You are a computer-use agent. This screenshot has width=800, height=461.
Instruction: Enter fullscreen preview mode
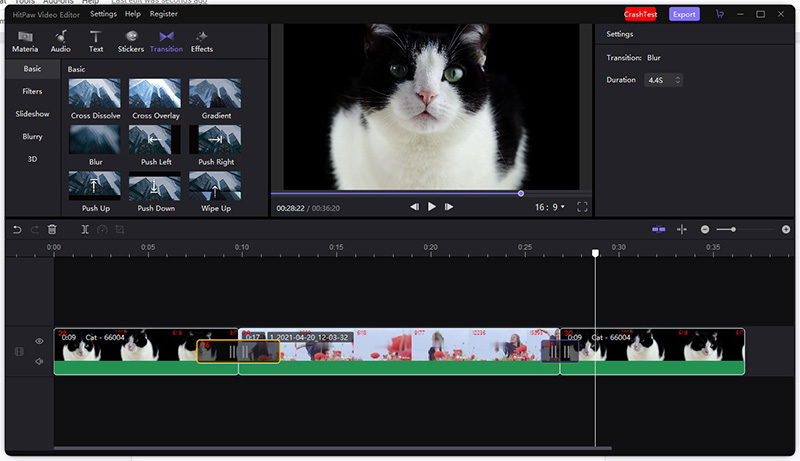coord(583,207)
